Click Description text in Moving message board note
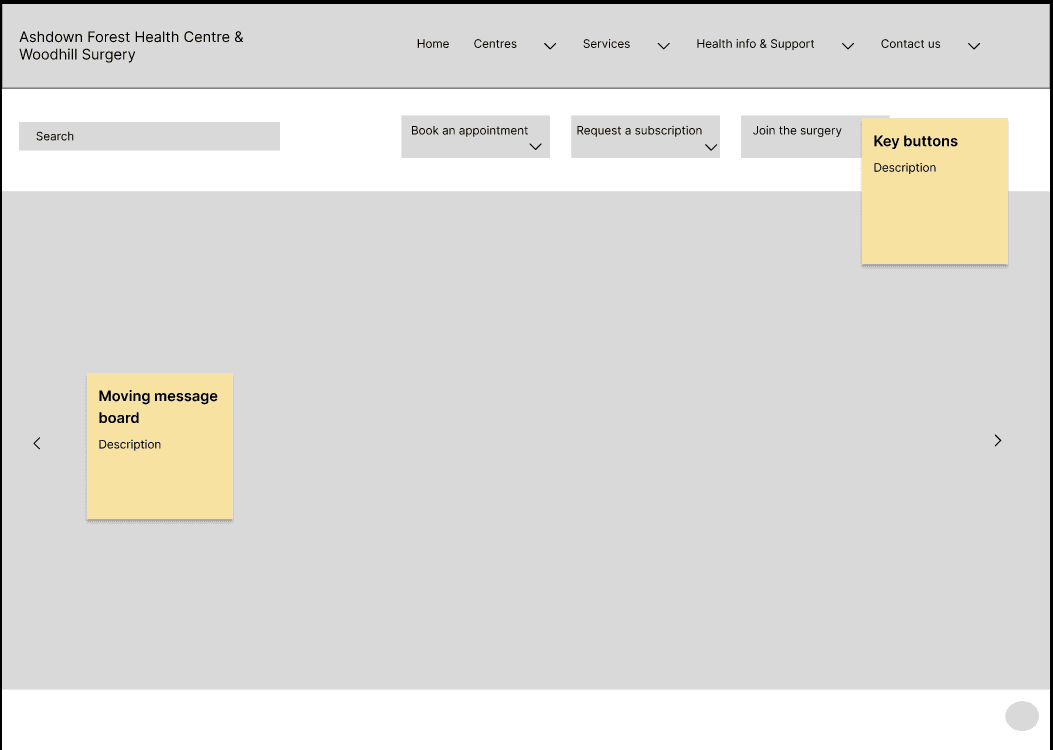Screen dimensions: 1053x750 [x=130, y=444]
